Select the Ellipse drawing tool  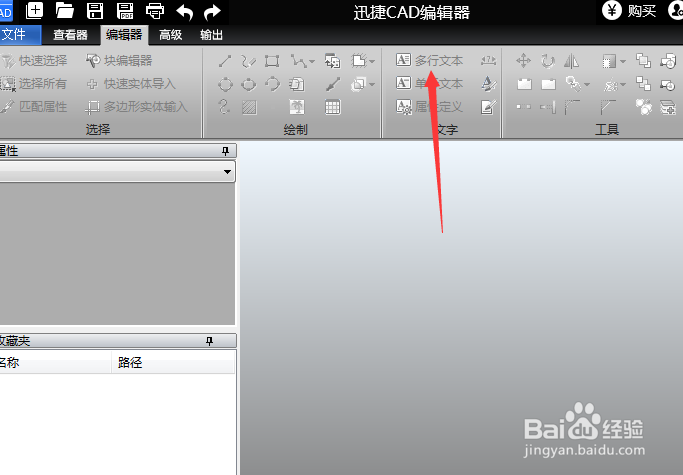coord(249,84)
